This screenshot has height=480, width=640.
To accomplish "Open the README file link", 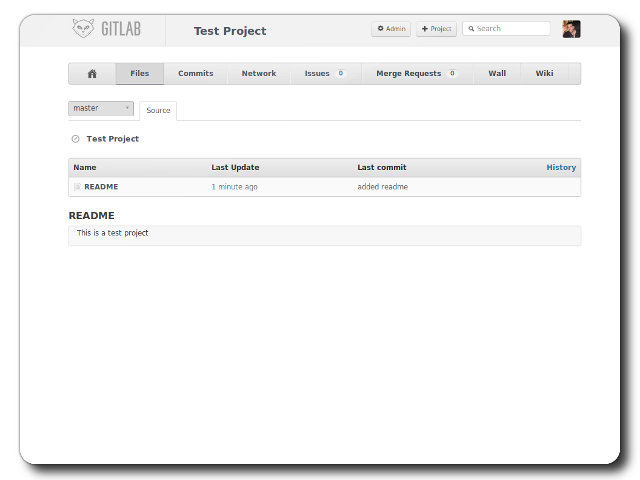I will point(101,187).
